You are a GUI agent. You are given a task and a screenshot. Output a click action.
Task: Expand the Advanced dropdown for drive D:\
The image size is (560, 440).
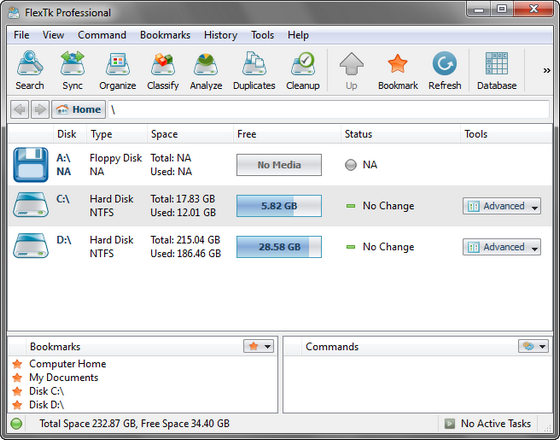coord(502,247)
